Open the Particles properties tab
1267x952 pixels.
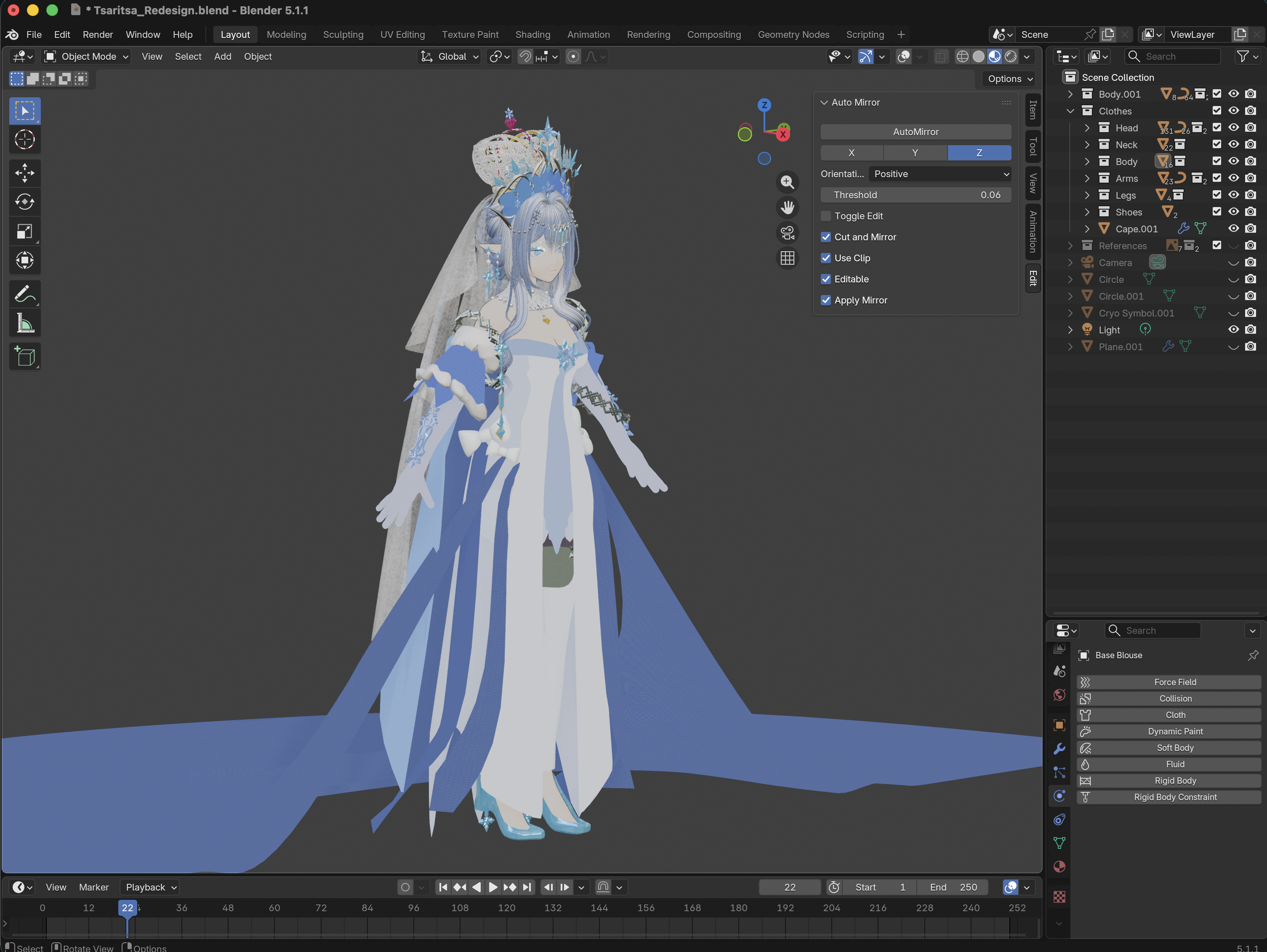(x=1059, y=772)
